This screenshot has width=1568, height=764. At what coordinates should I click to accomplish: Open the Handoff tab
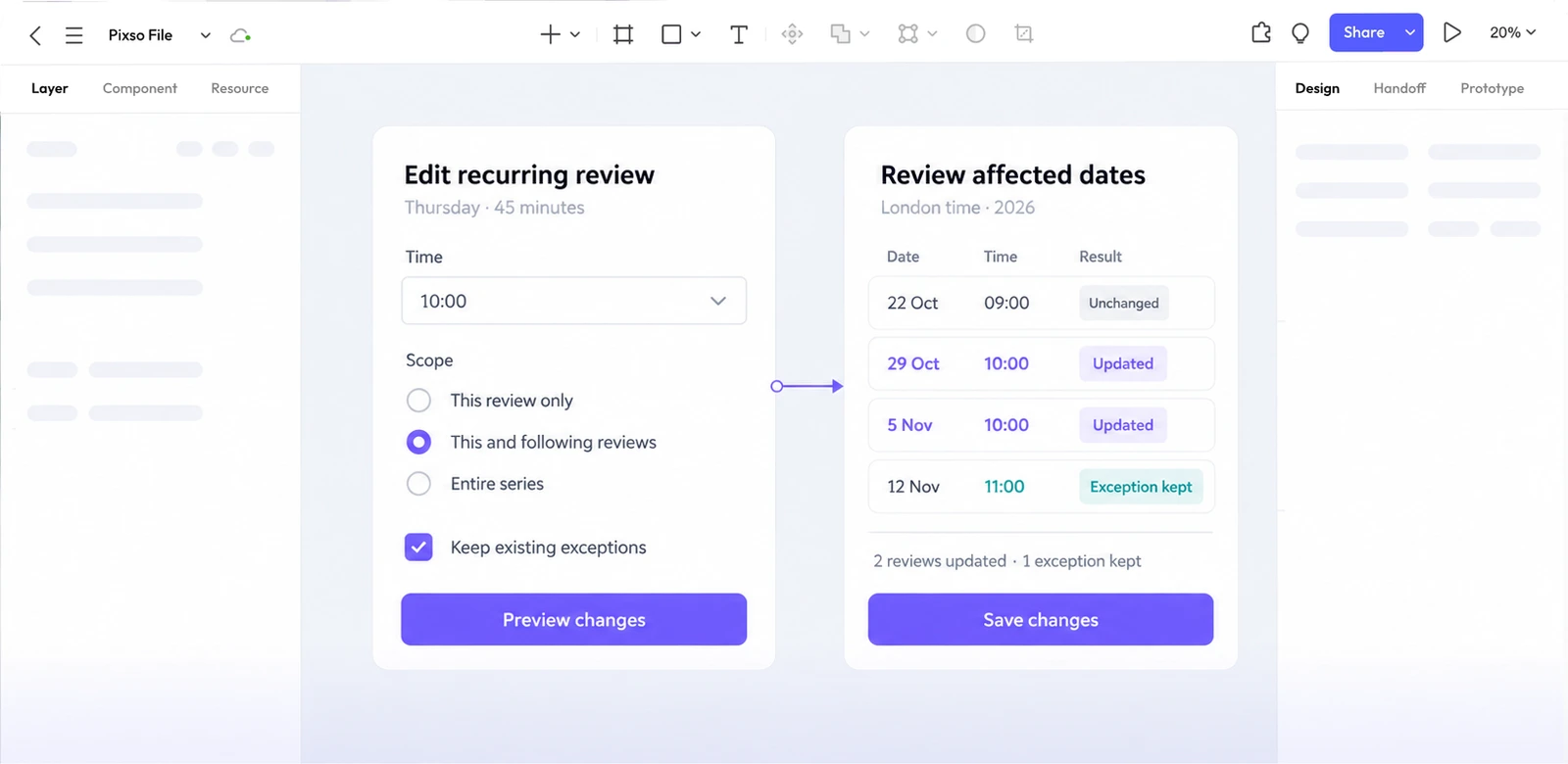click(1399, 88)
